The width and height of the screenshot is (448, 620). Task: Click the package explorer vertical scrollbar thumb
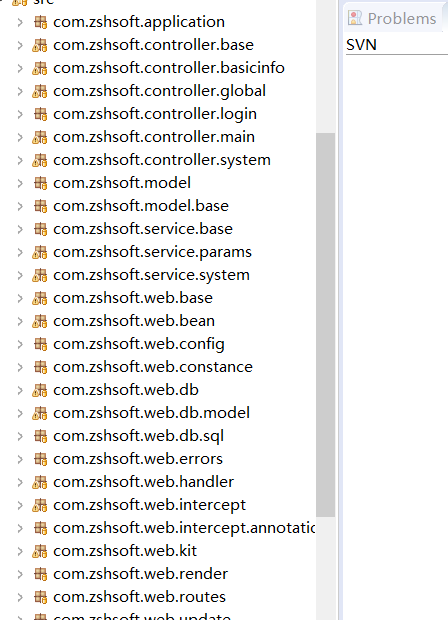[x=325, y=325]
